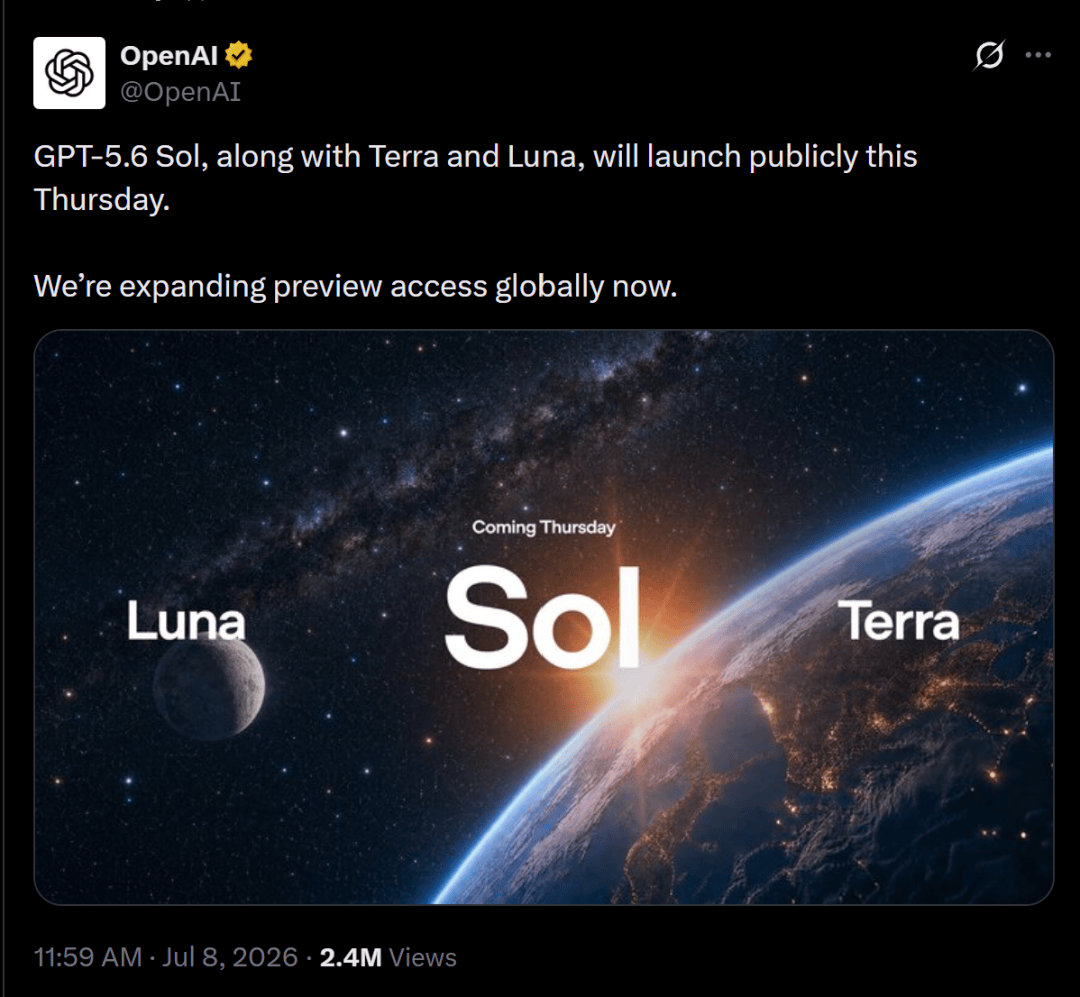The height and width of the screenshot is (997, 1080).
Task: Click the moon graphic below Luna
Action: coord(209,685)
